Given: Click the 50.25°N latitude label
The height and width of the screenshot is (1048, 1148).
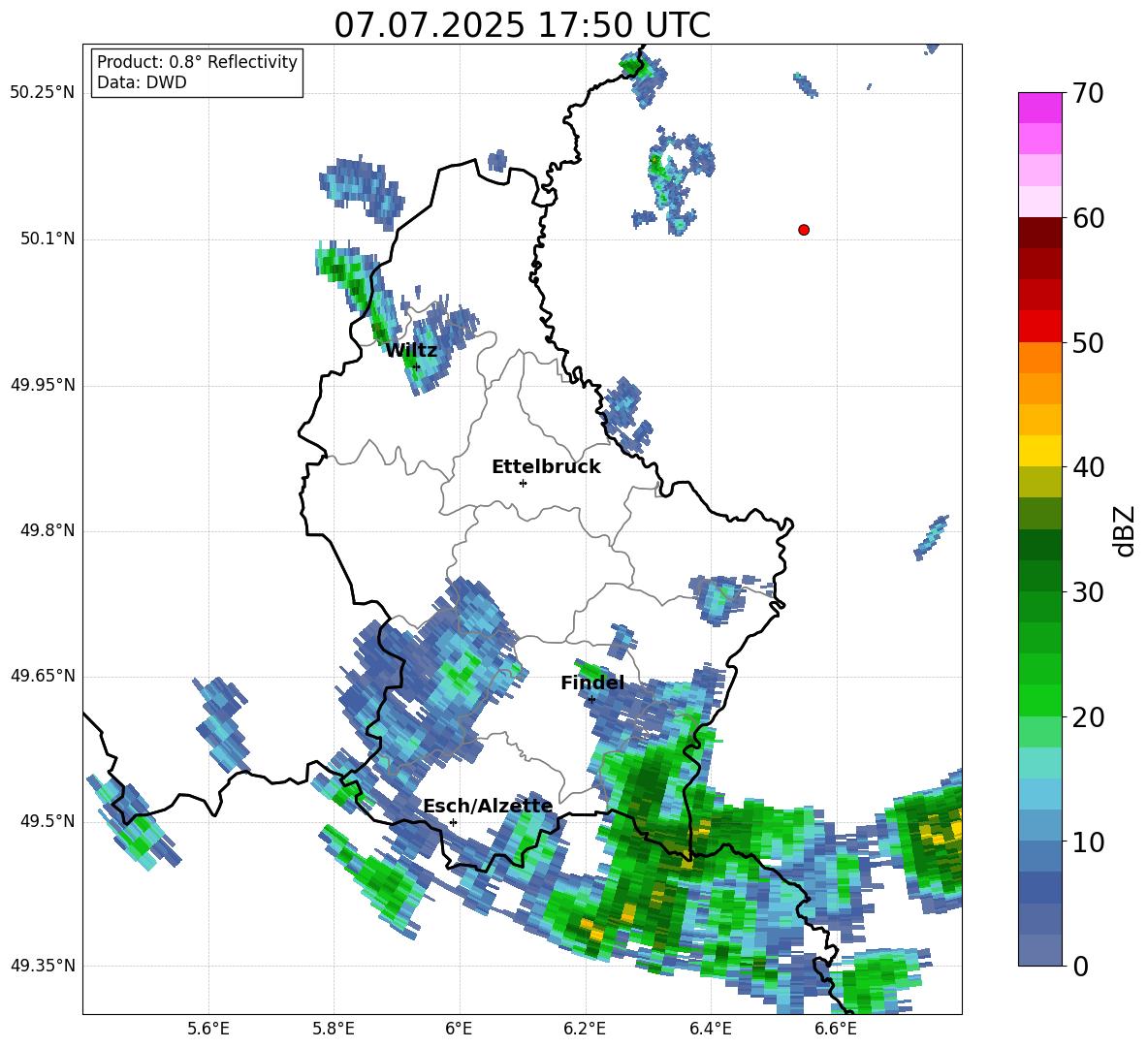Looking at the screenshot, I should (43, 93).
